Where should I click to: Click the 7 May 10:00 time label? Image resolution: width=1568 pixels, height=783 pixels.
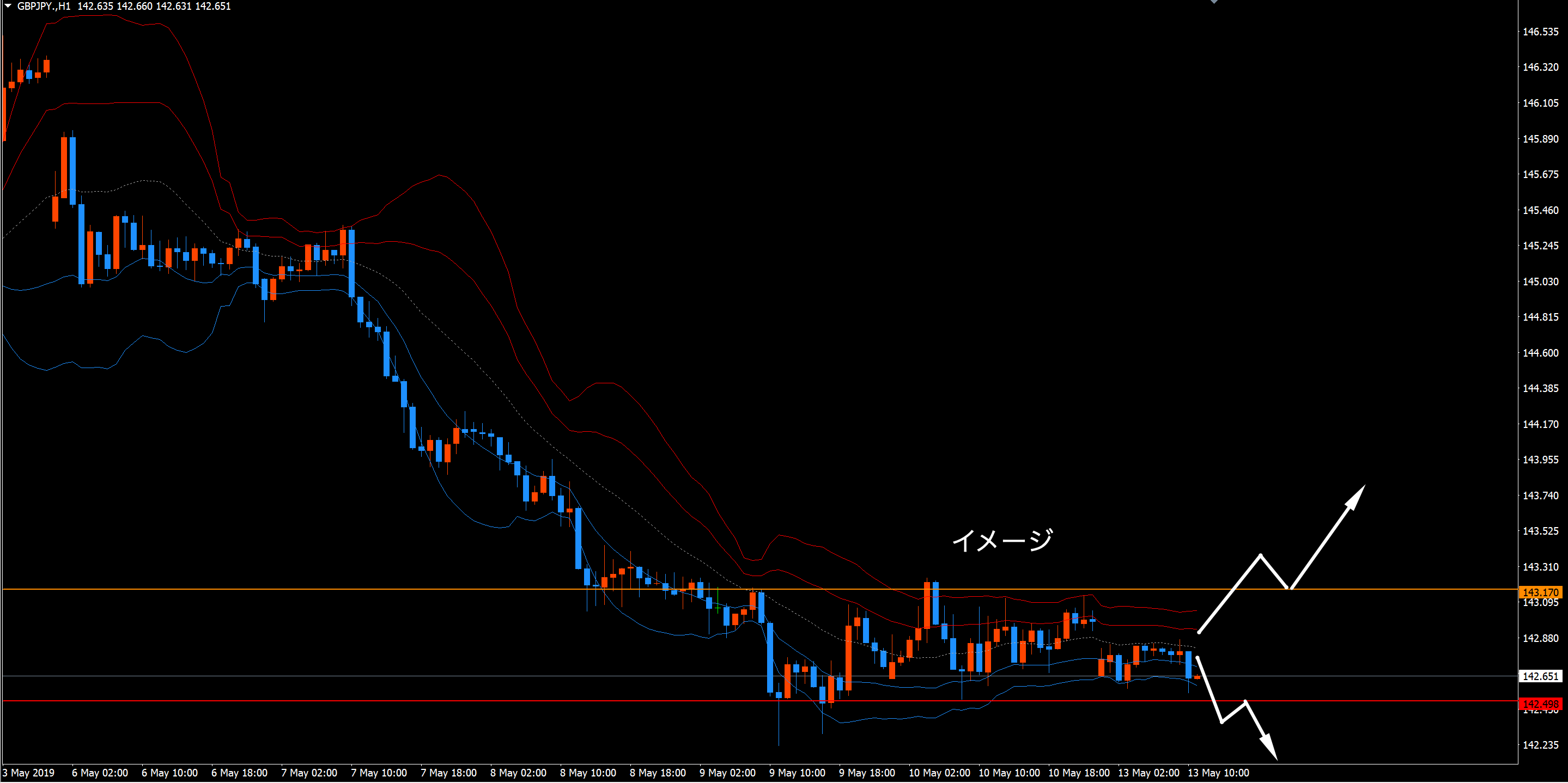click(379, 773)
